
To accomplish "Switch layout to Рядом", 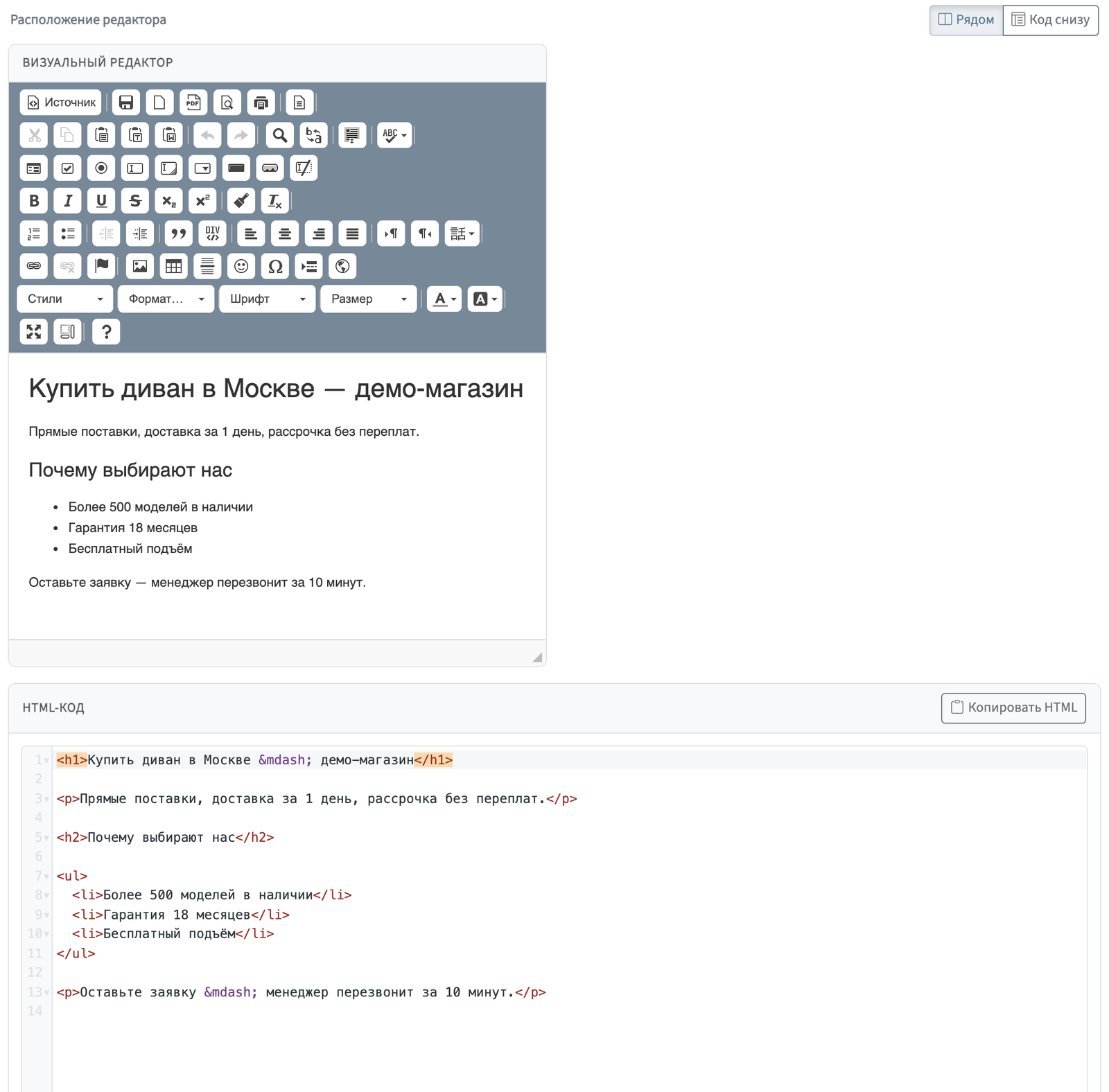I will (966, 20).
